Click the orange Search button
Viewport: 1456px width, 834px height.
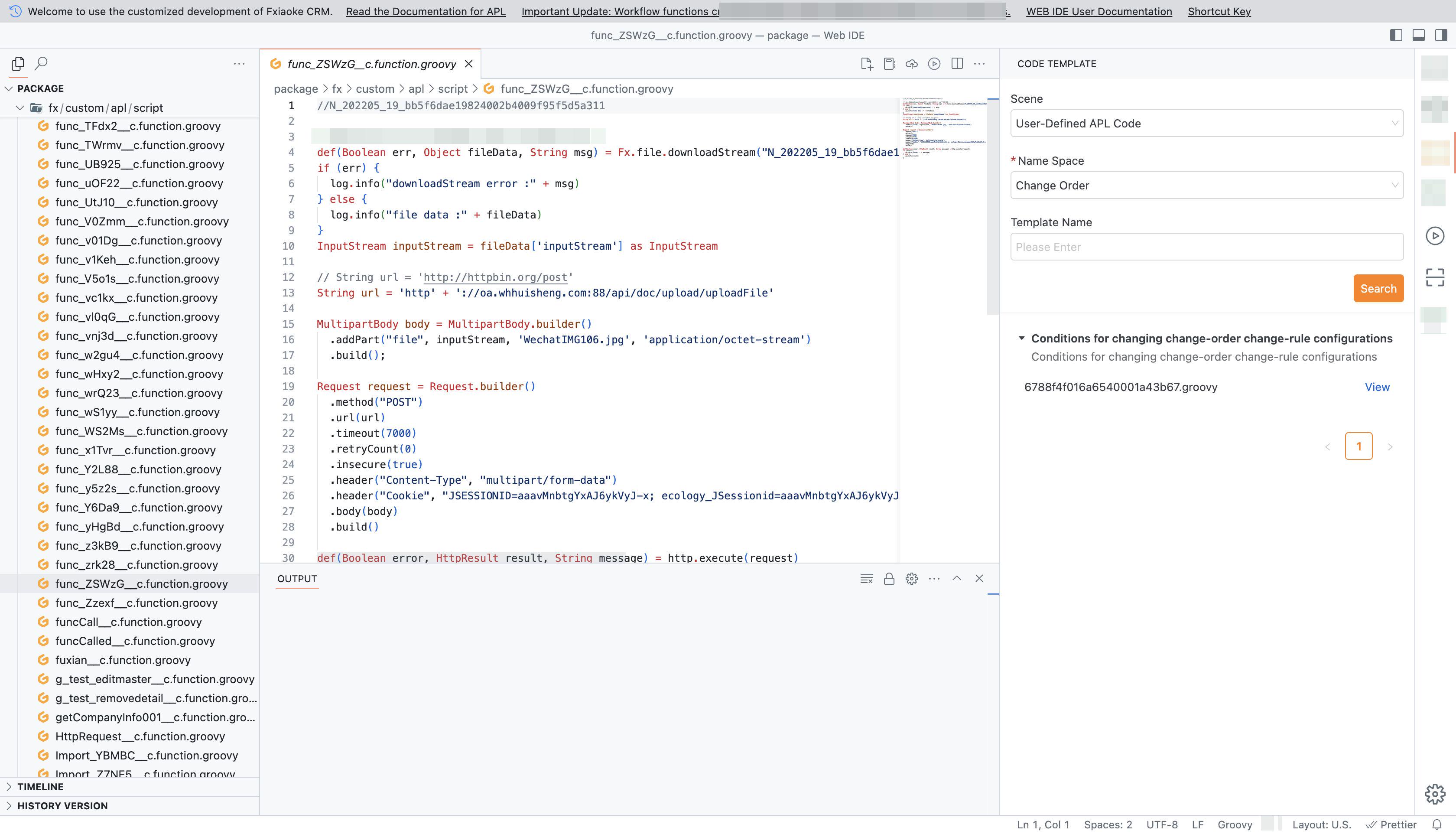pos(1378,288)
